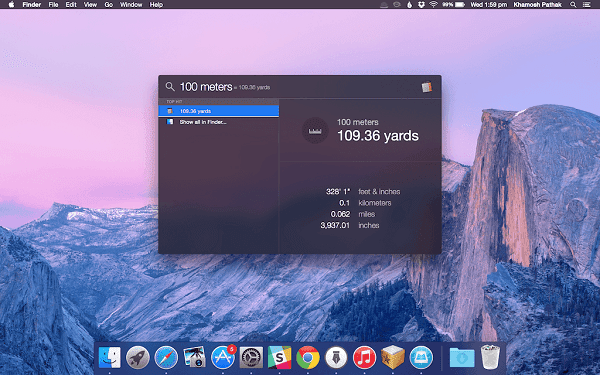Click the Wed 1:59 pm clock
The height and width of the screenshot is (375, 600).
[489, 5]
